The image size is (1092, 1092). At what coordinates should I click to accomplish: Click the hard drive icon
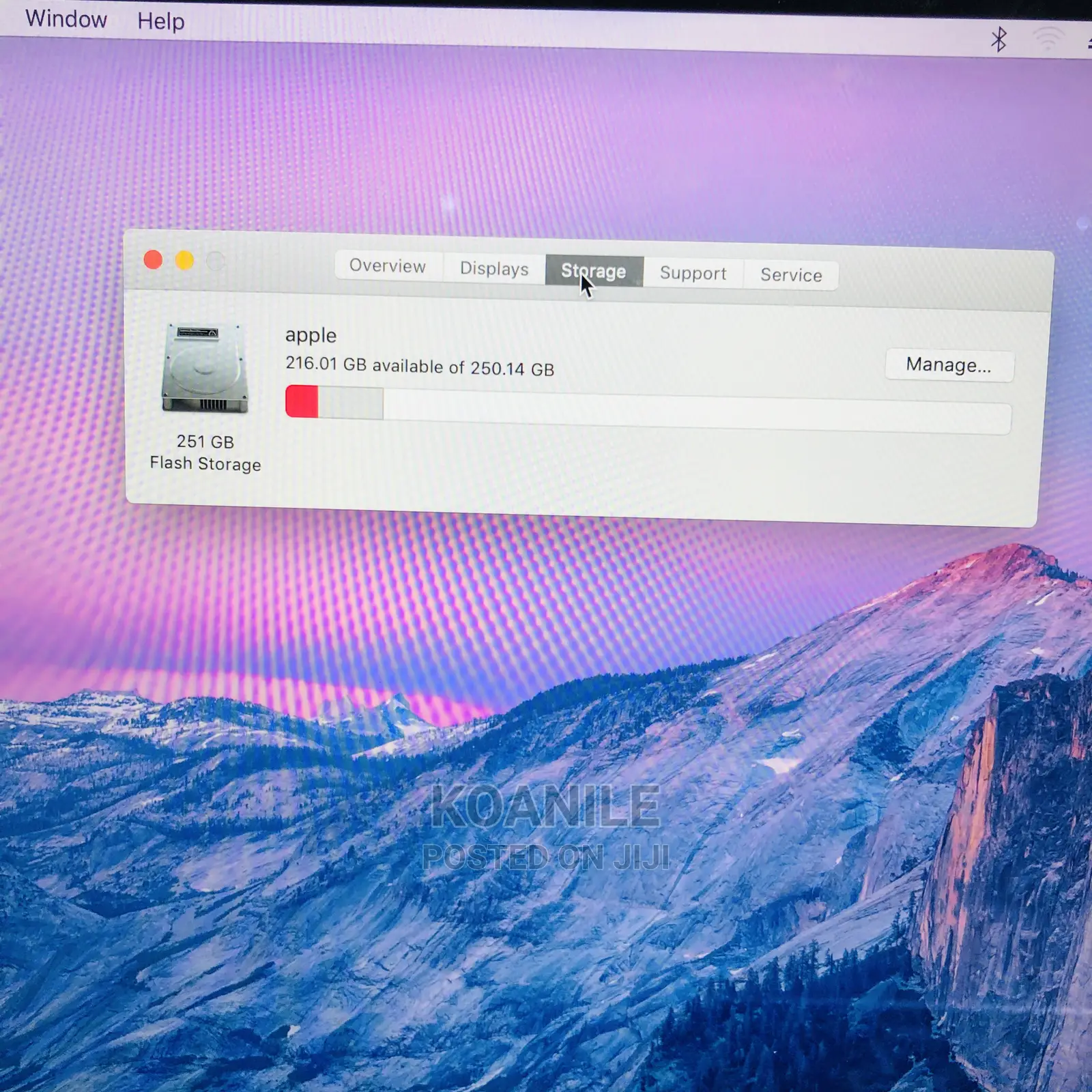pos(205,369)
